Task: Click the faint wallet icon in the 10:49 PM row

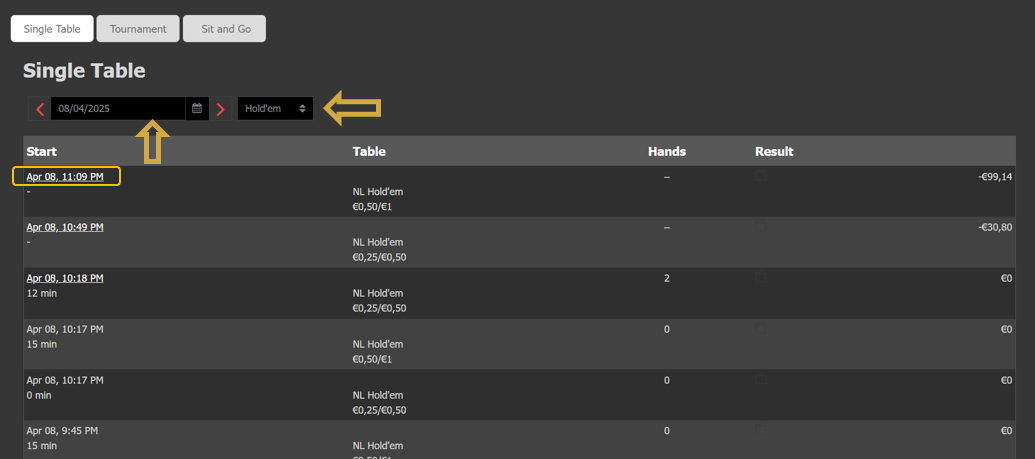Action: click(761, 227)
